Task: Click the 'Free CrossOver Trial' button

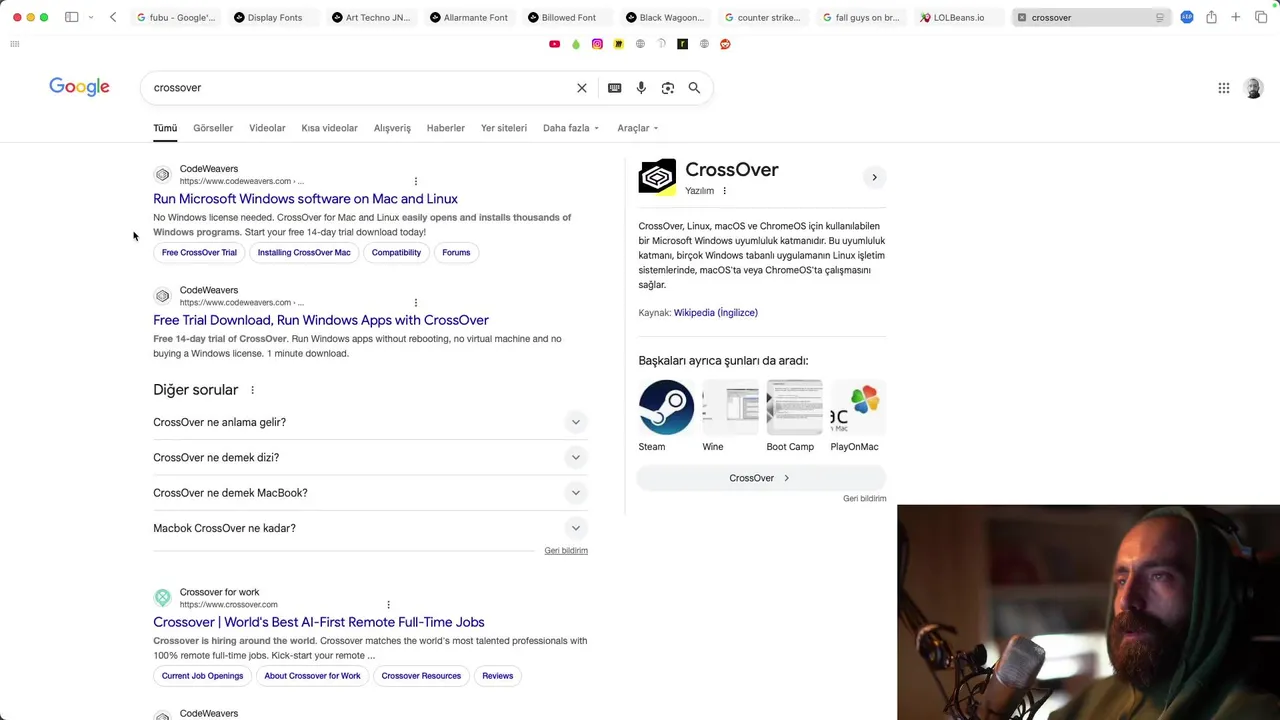Action: pyautogui.click(x=199, y=252)
